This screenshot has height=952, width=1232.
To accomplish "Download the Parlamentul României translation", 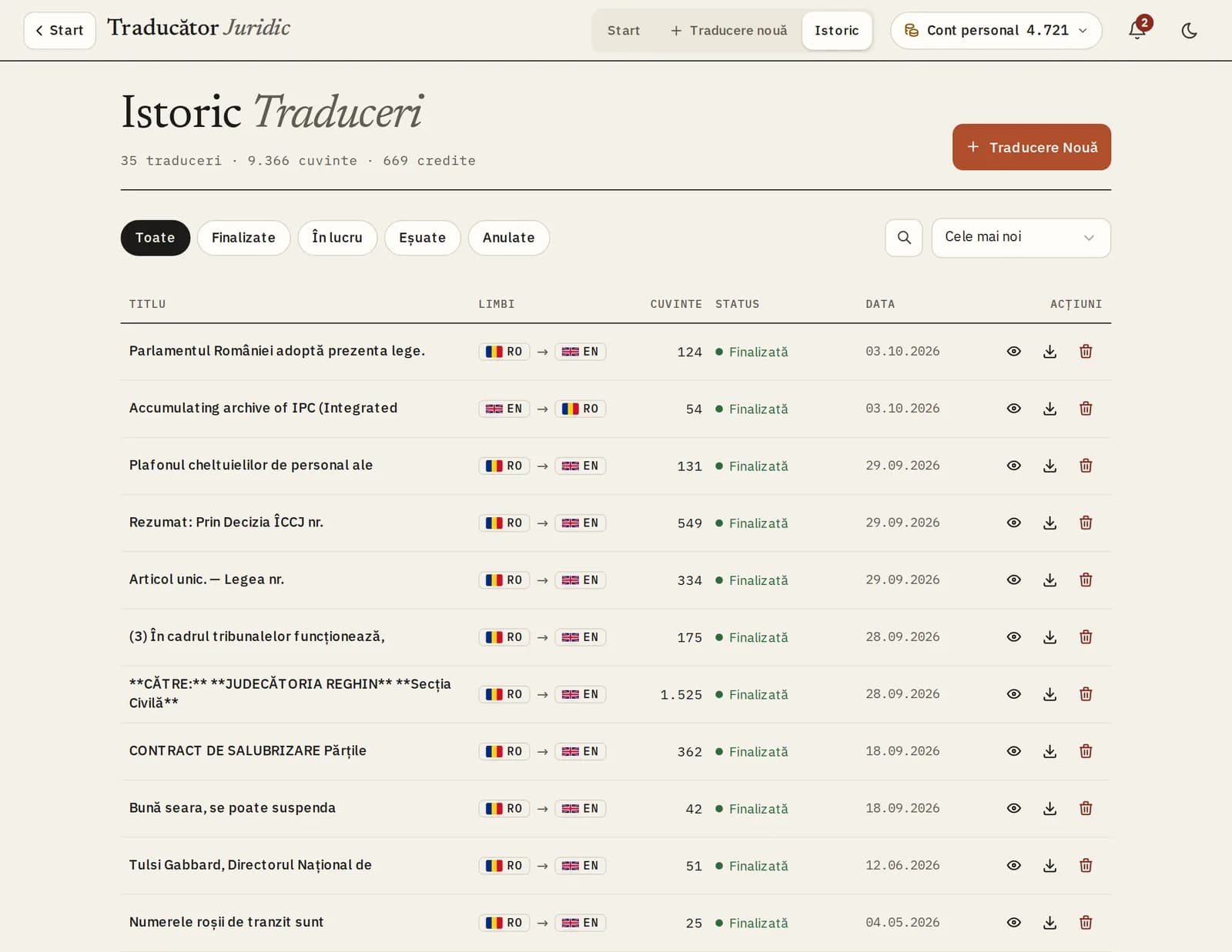I will point(1050,352).
